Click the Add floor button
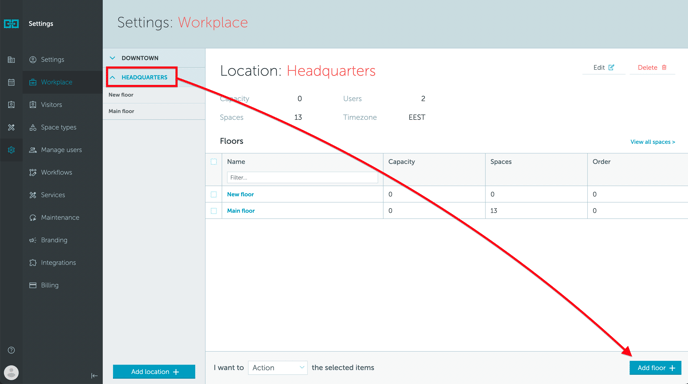The image size is (688, 384). [656, 368]
